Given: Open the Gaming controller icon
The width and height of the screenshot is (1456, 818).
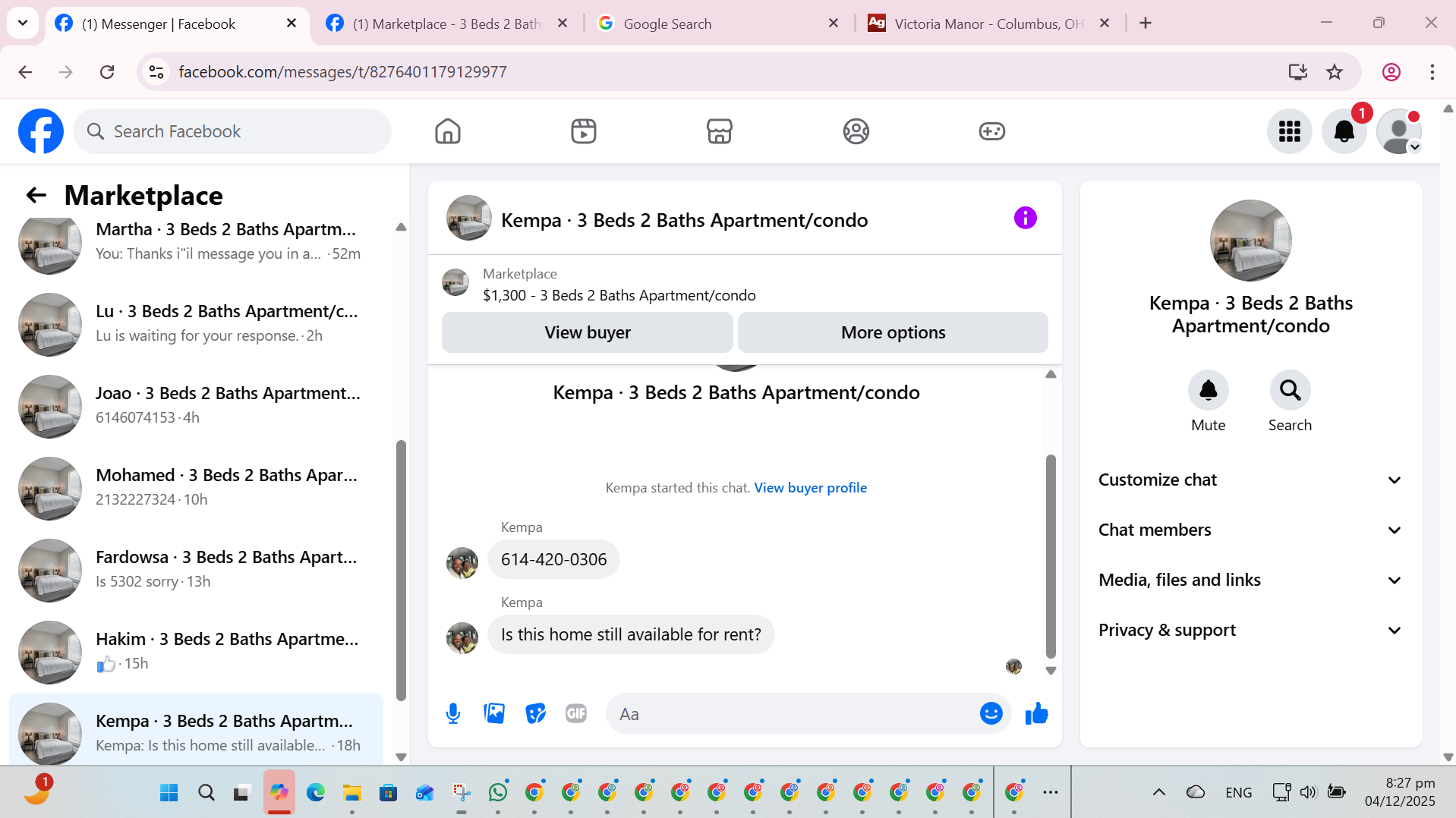Looking at the screenshot, I should pyautogui.click(x=992, y=131).
